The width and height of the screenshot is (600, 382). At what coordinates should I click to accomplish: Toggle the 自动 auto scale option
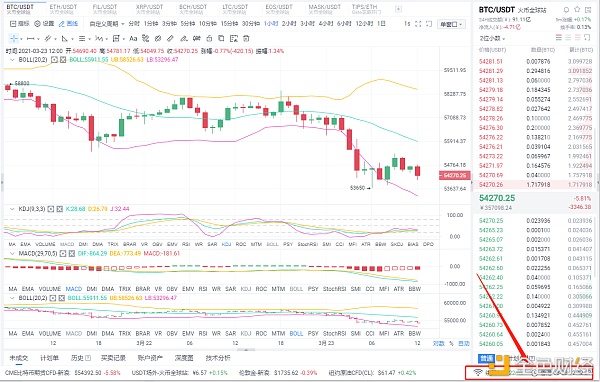tap(464, 343)
